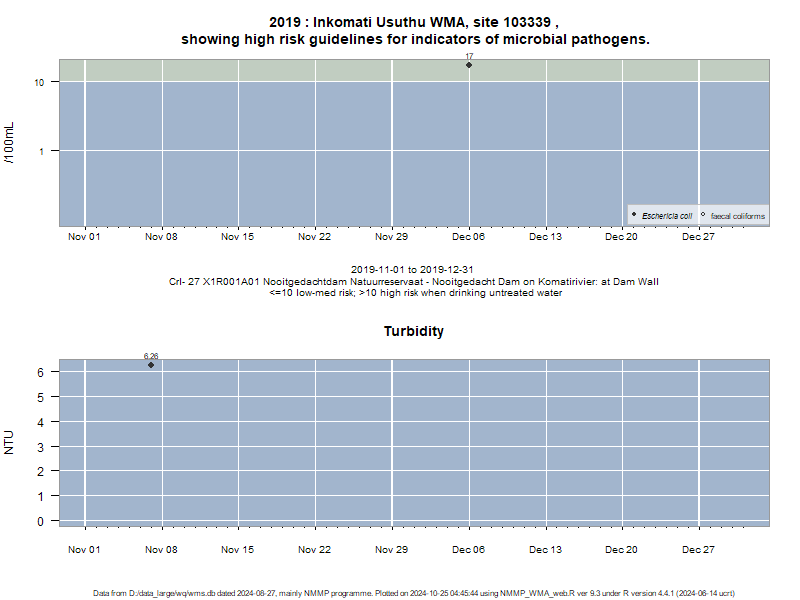Click 'Dec 27' under the microbial chart
The image size is (800, 600).
tap(698, 237)
